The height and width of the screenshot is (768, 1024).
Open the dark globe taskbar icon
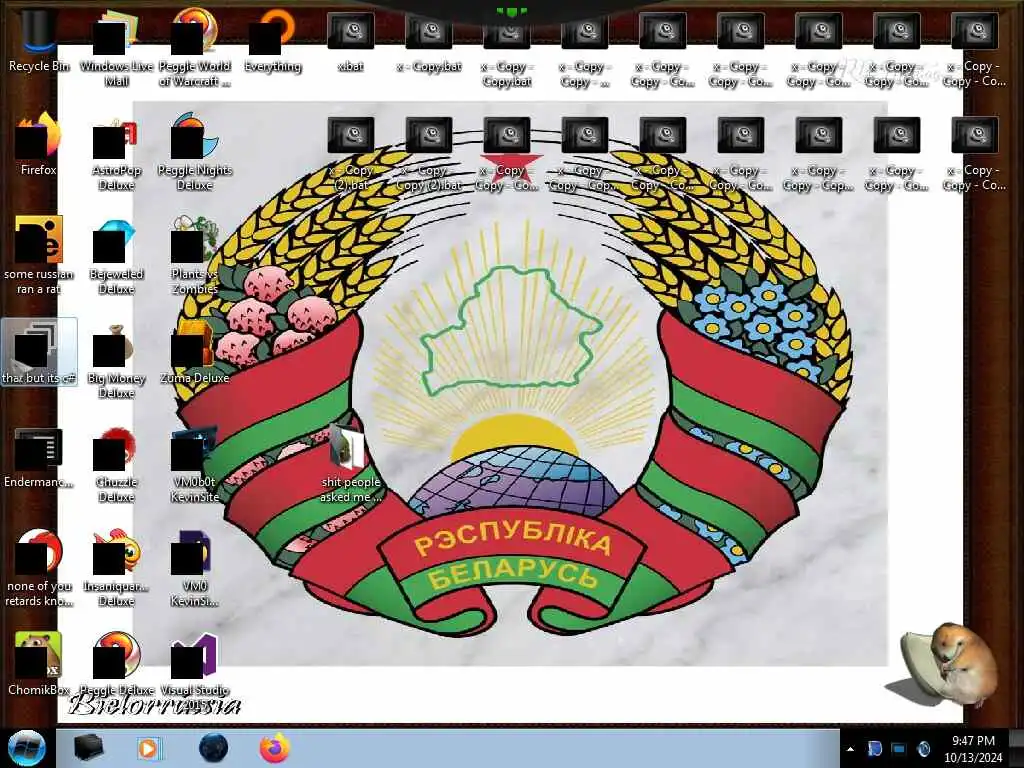point(213,748)
